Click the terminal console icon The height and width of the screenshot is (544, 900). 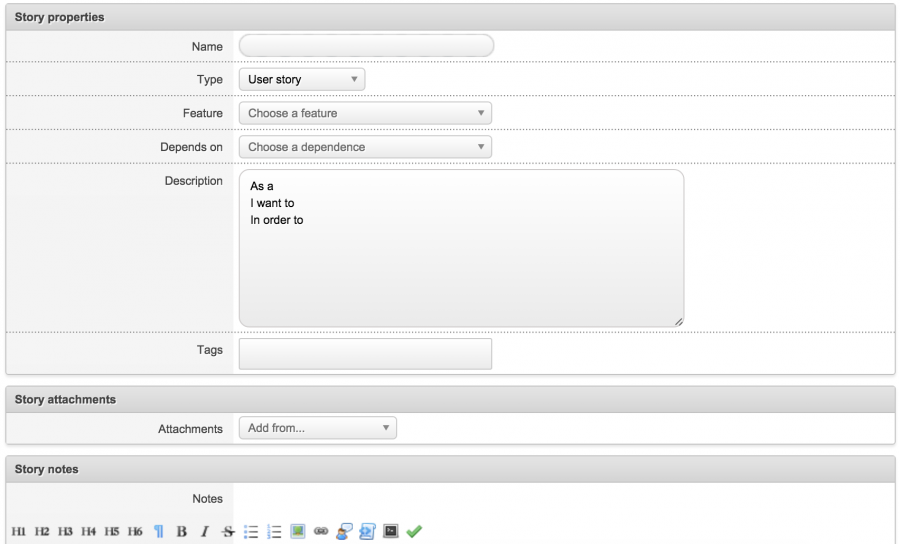(391, 531)
